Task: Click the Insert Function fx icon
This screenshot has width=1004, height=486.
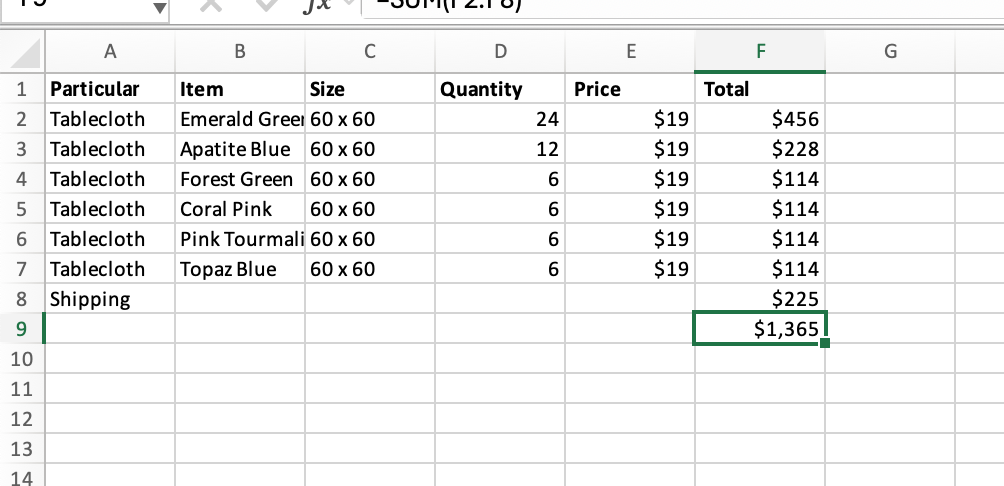Action: [317, 6]
